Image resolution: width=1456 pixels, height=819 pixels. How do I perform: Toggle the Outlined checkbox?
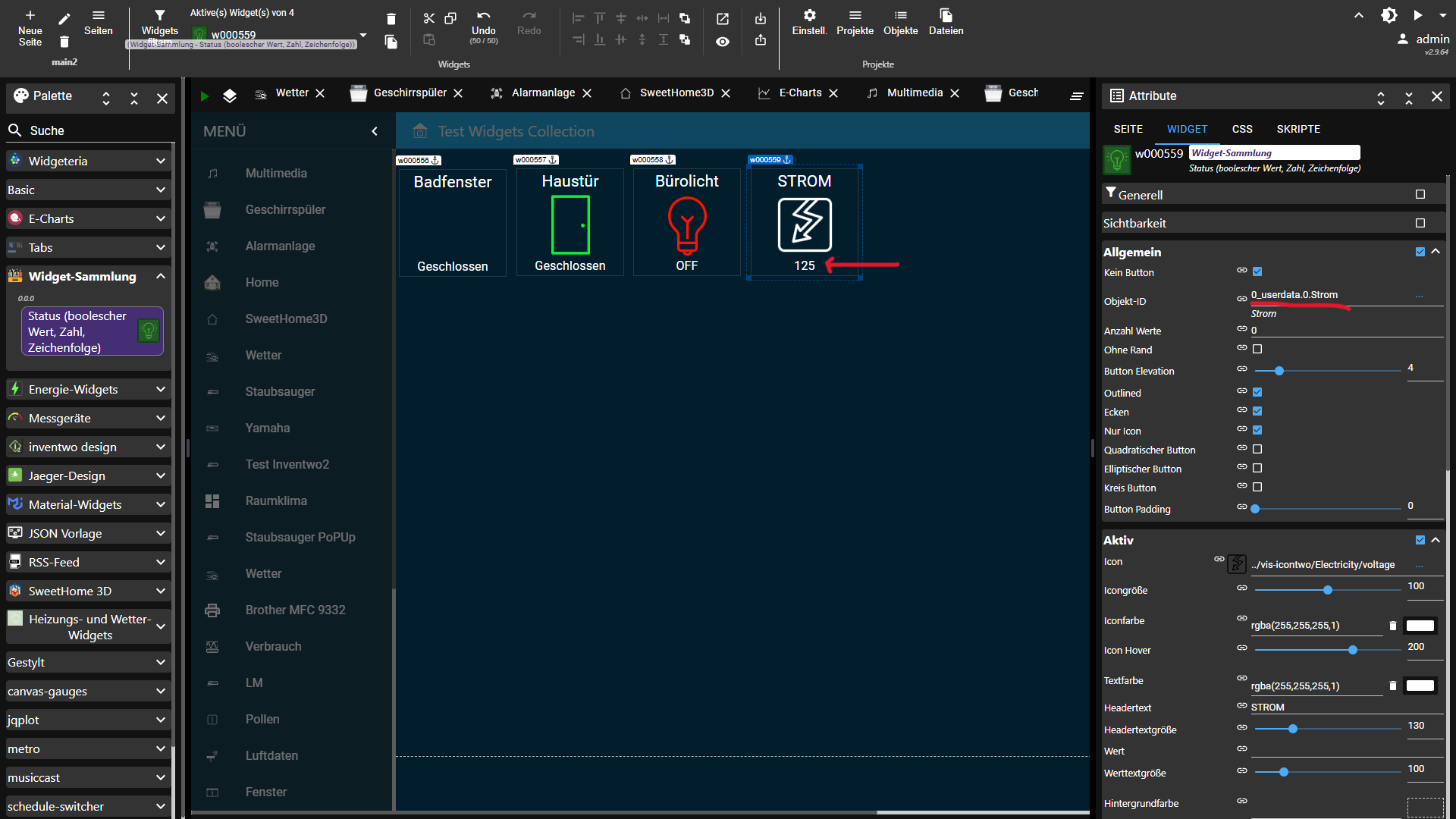point(1257,392)
